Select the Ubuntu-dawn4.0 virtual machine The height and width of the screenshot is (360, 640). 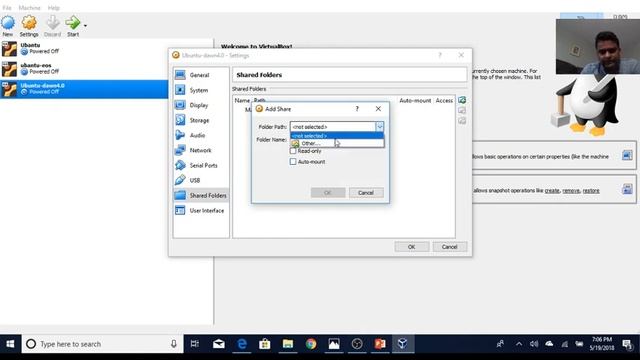84,89
